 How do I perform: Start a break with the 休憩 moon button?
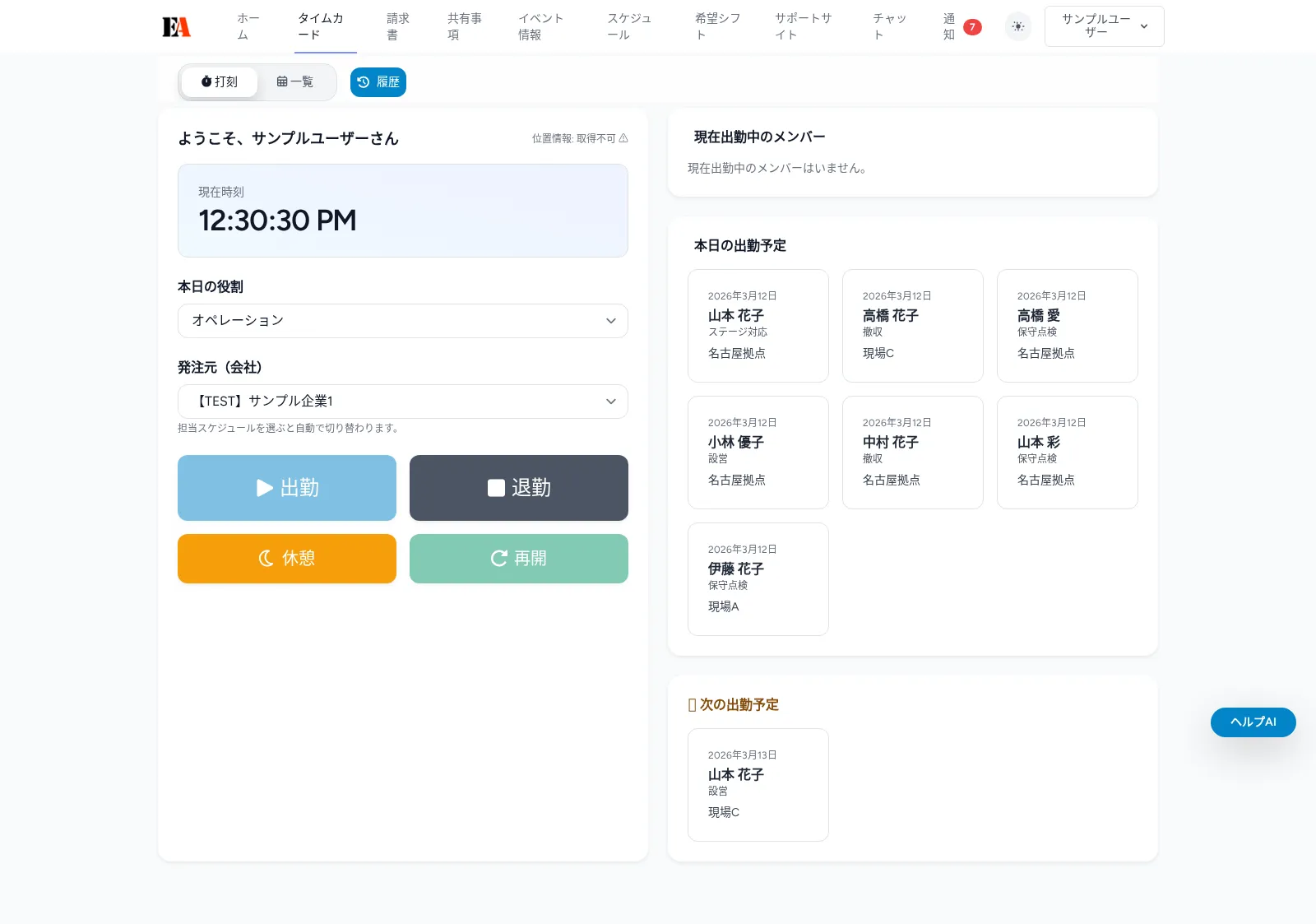tap(287, 559)
